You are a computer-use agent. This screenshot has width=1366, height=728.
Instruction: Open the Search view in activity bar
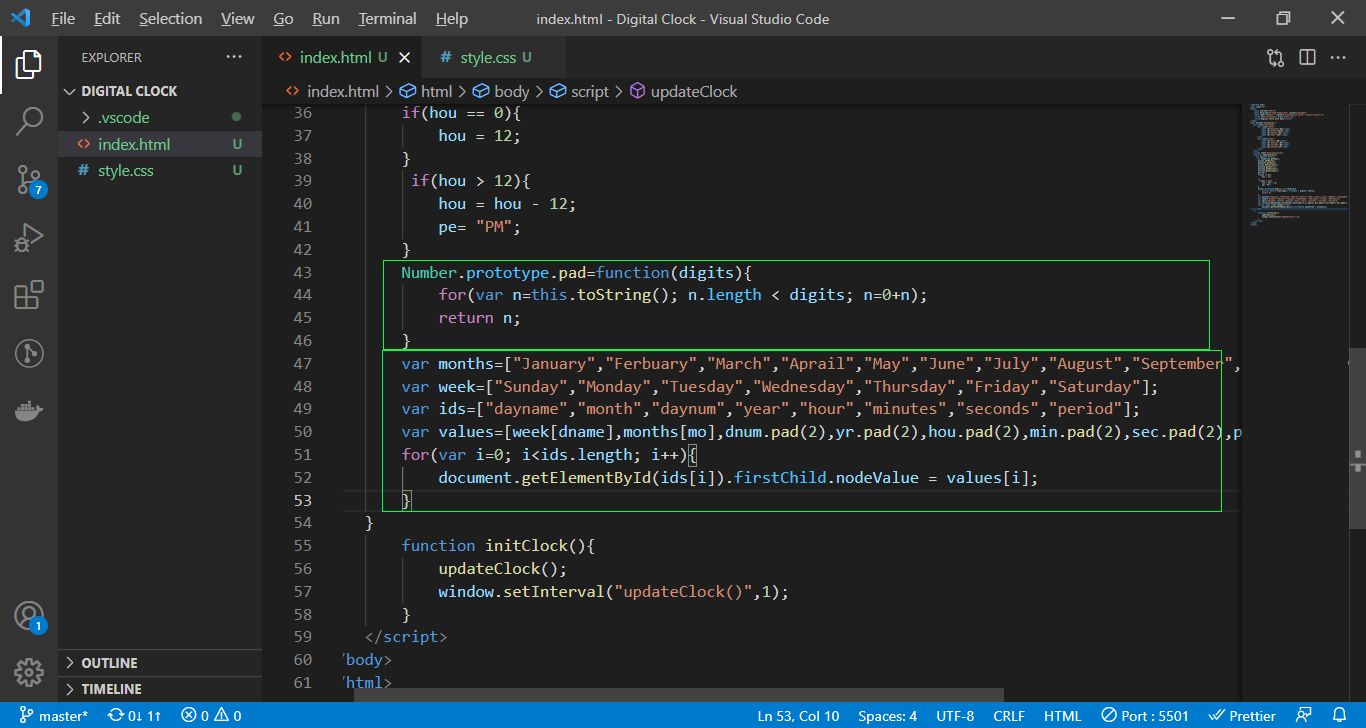(x=29, y=121)
